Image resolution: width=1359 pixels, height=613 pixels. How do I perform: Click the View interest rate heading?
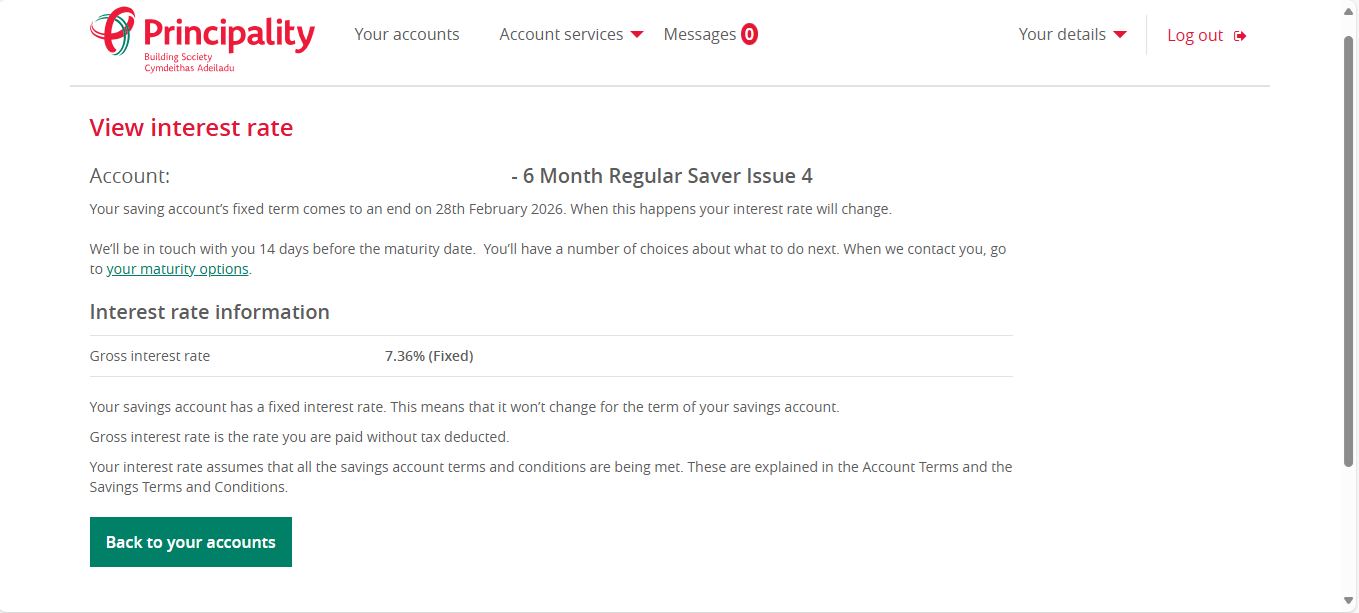[x=191, y=128]
